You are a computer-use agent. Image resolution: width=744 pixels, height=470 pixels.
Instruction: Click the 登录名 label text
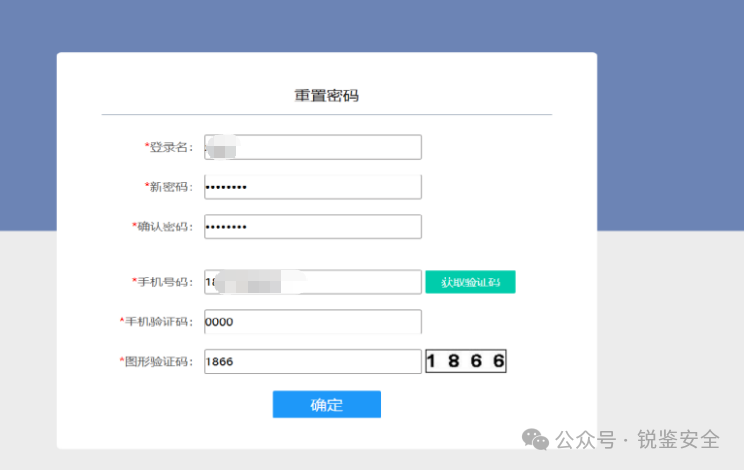(171, 147)
